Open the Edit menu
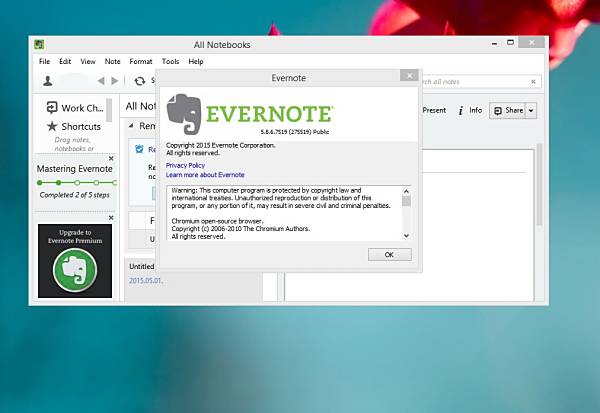This screenshot has height=413, width=600. point(65,61)
